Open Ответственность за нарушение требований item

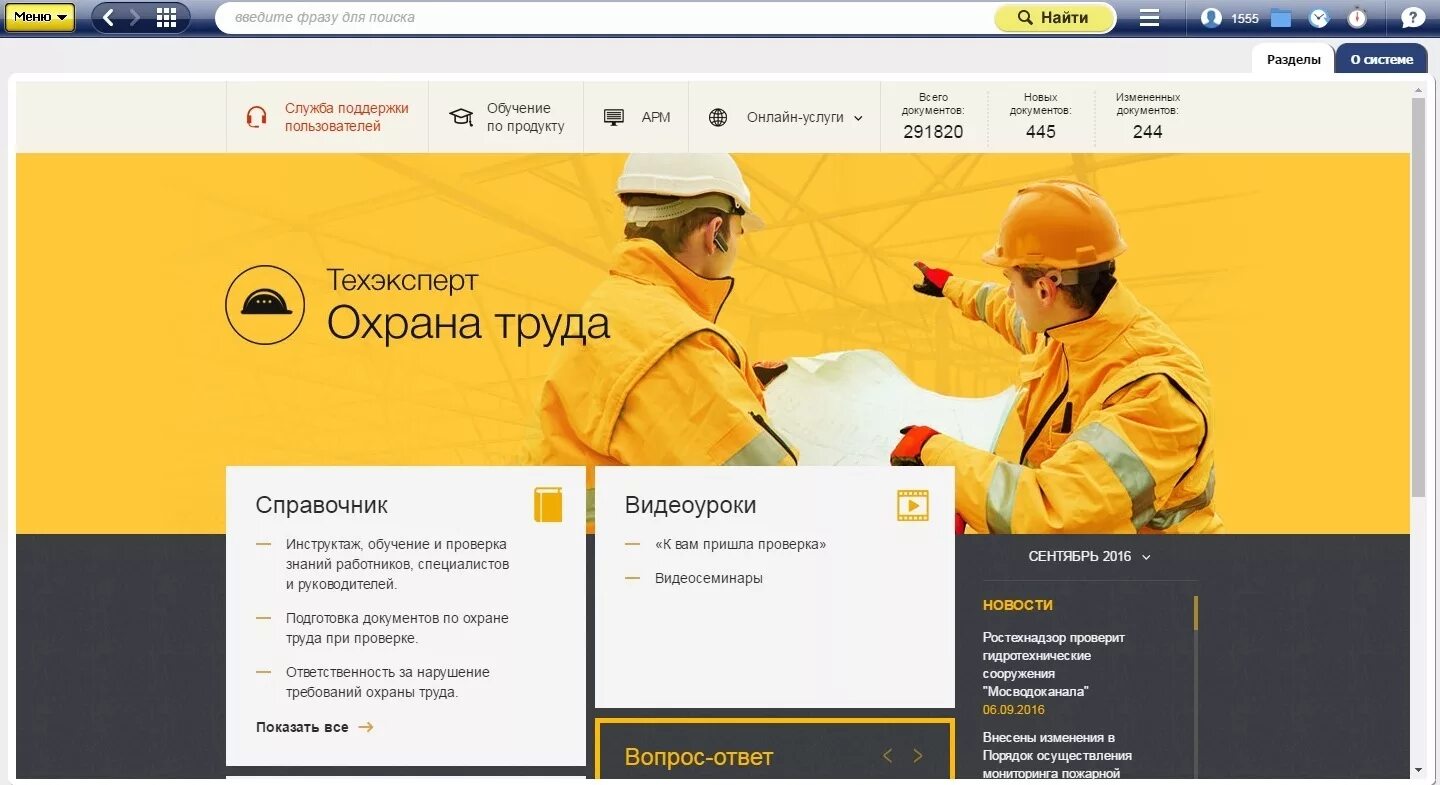(x=387, y=682)
